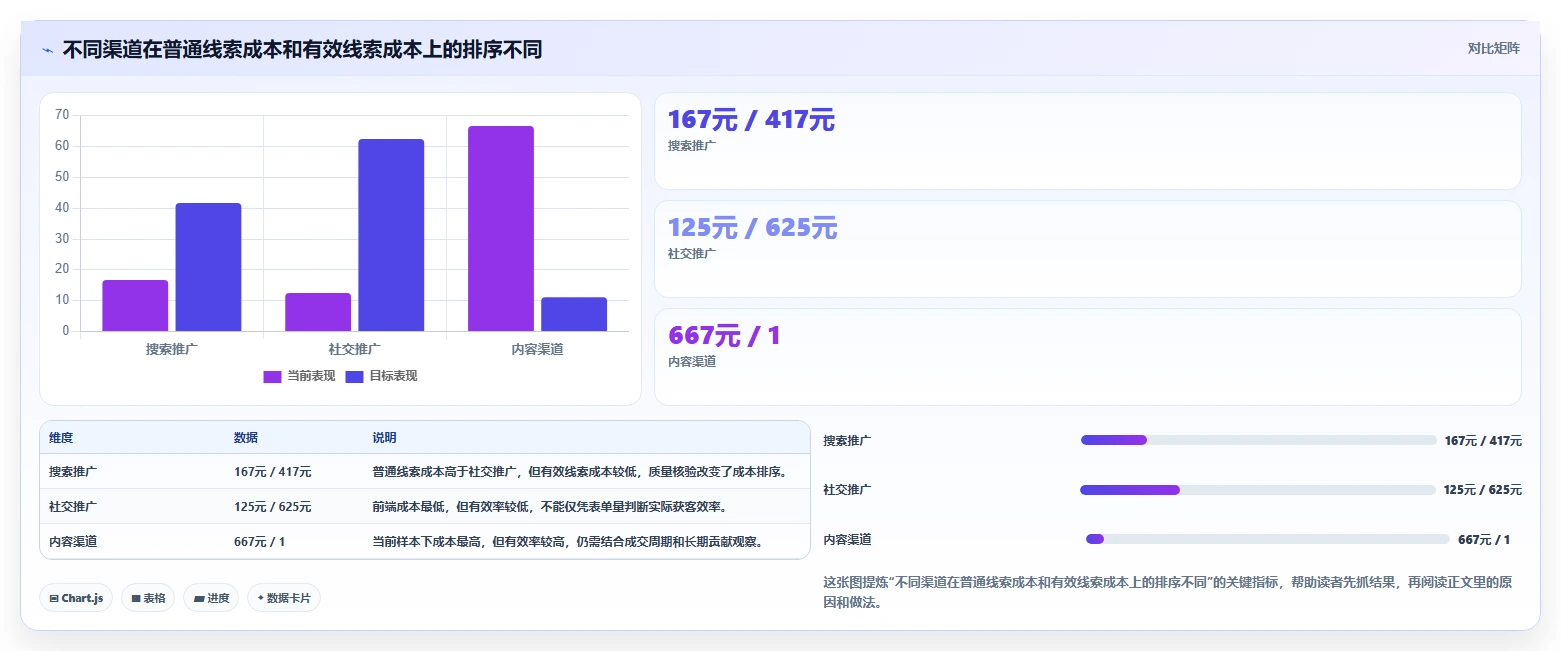Click the 内容渠道 label on the chart x-axis

(537, 349)
